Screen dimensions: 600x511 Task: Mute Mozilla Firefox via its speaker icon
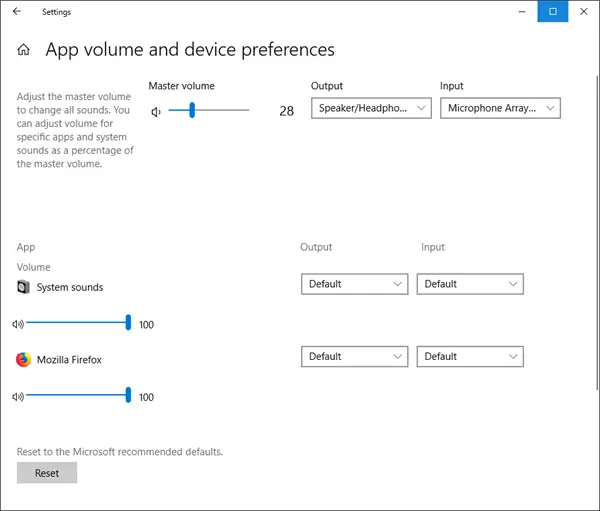click(x=18, y=397)
